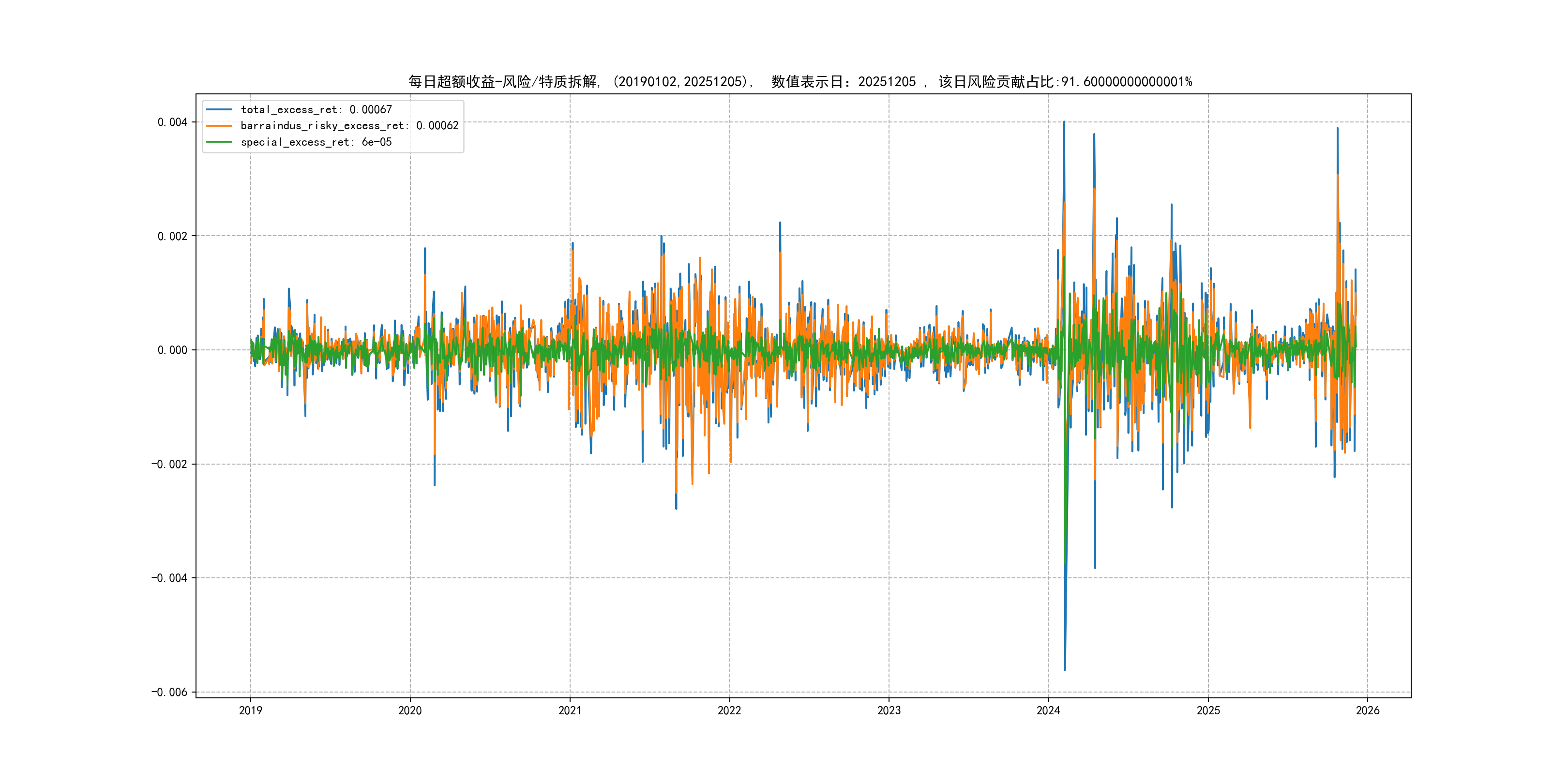The image size is (1568, 784).
Task: Click the 0.000 y-axis tick label
Action: click(x=172, y=350)
